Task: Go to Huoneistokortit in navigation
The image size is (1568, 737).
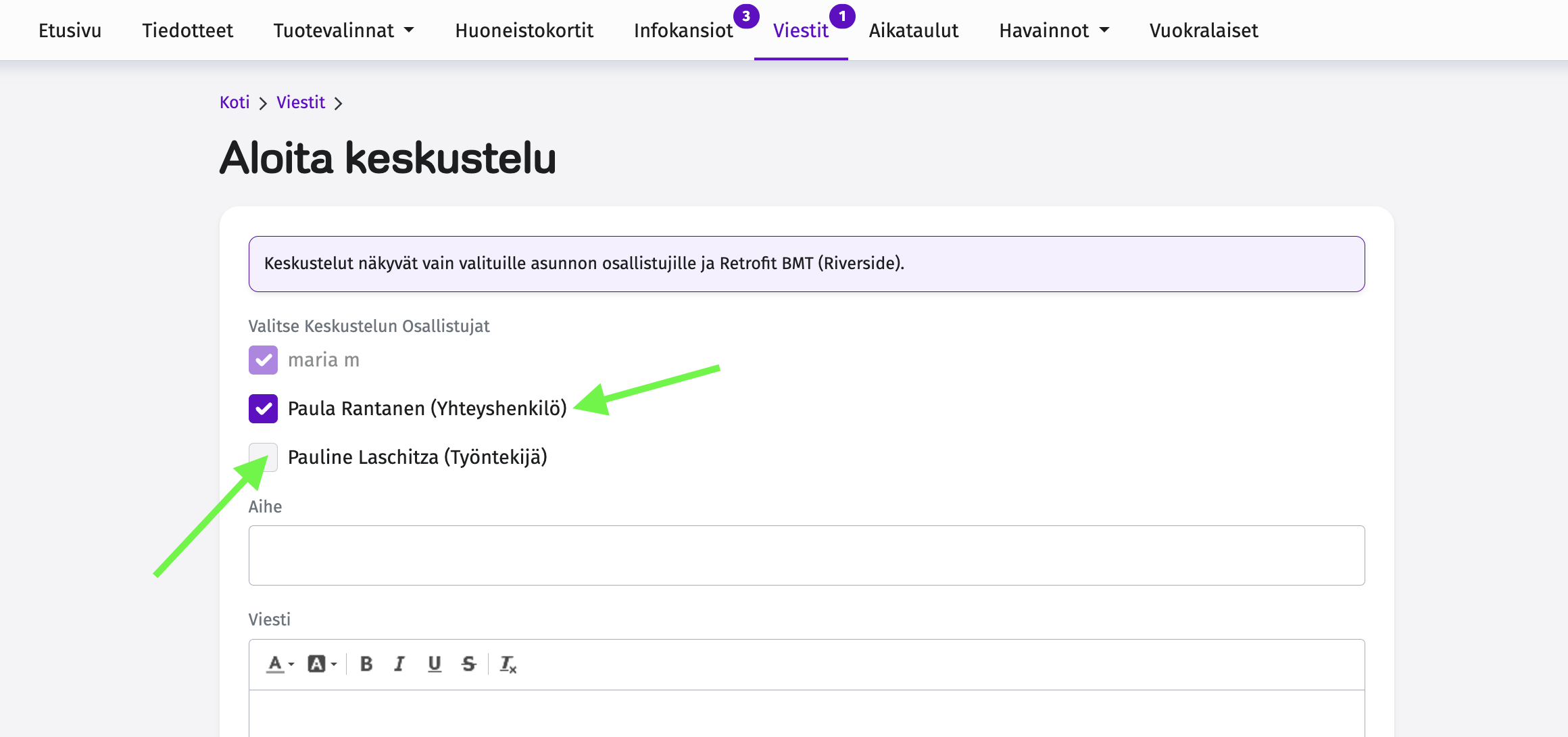Action: 524,30
